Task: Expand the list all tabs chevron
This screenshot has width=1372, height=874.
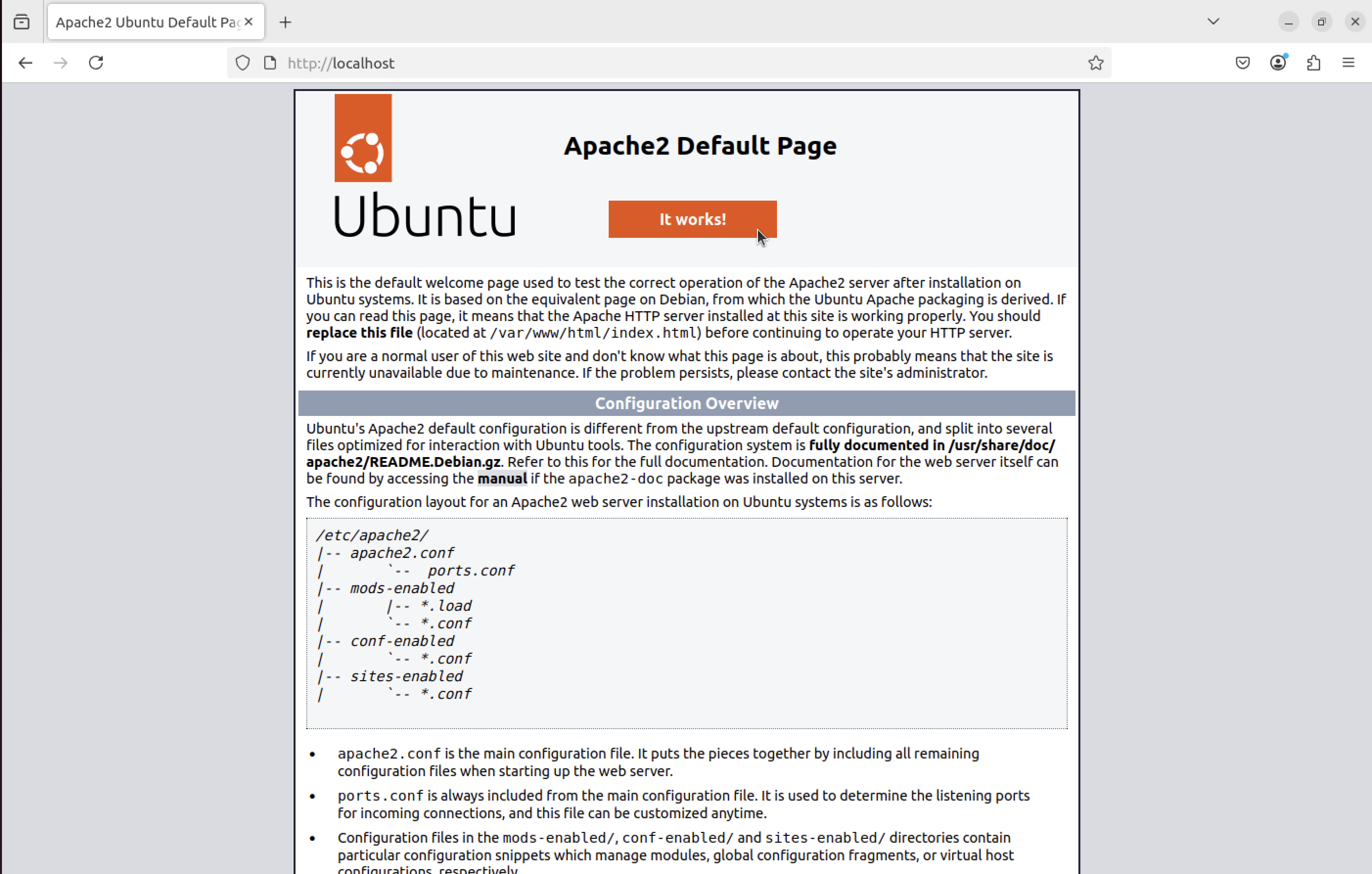Action: click(1213, 22)
